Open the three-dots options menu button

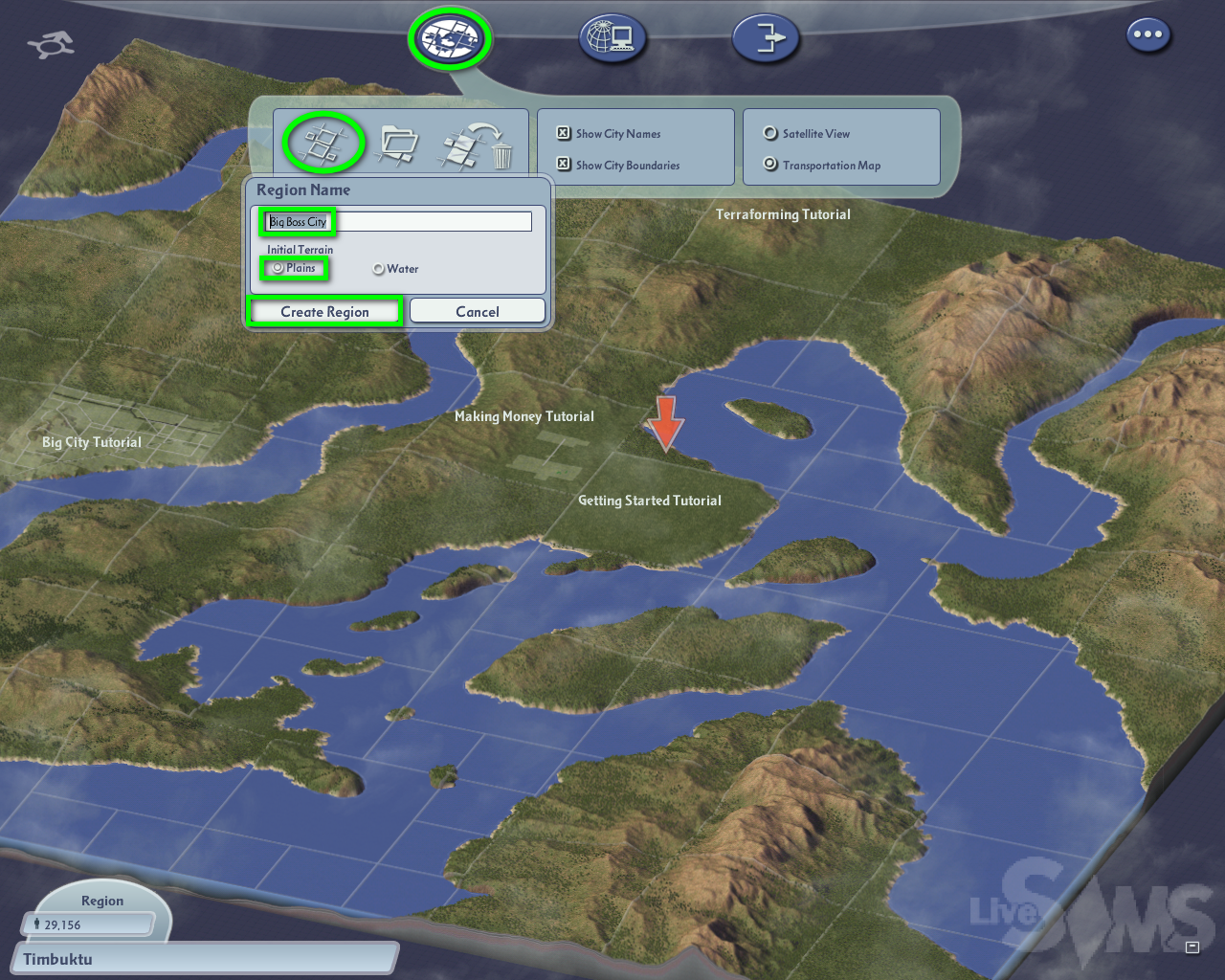pyautogui.click(x=1147, y=35)
